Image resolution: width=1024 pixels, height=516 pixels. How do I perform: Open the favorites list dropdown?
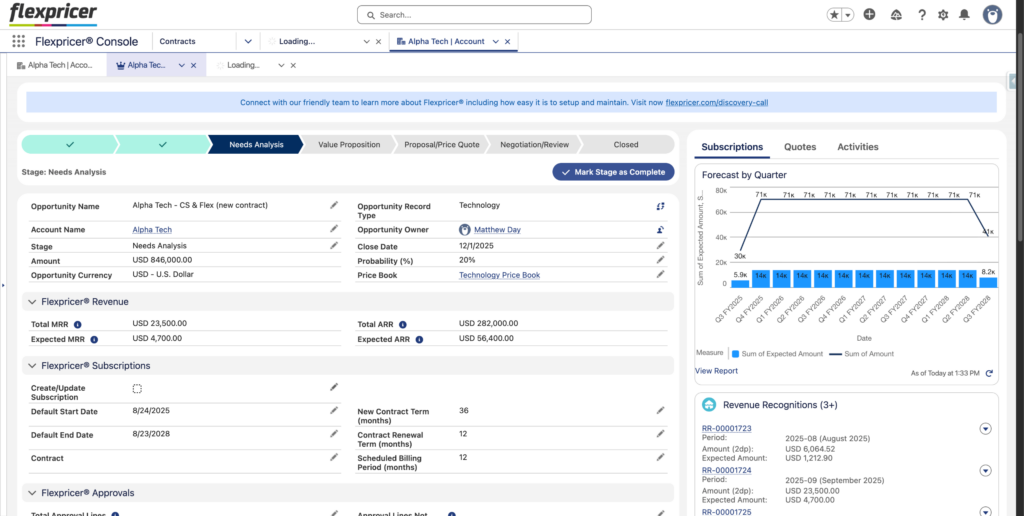click(849, 15)
